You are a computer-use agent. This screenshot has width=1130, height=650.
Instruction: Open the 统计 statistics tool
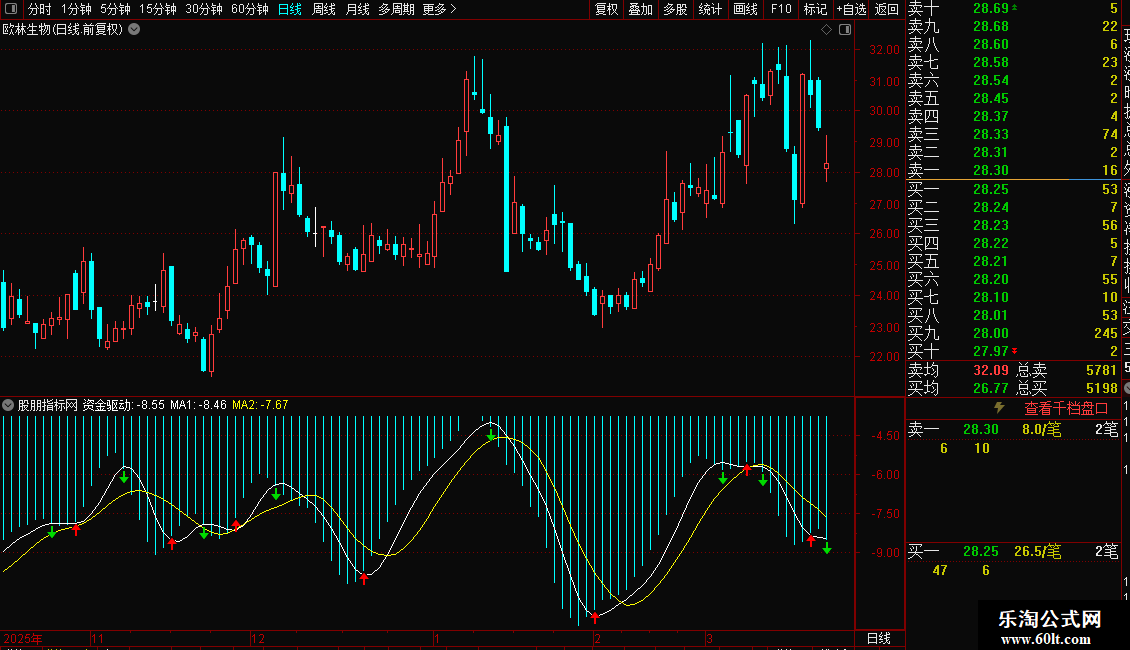(710, 9)
